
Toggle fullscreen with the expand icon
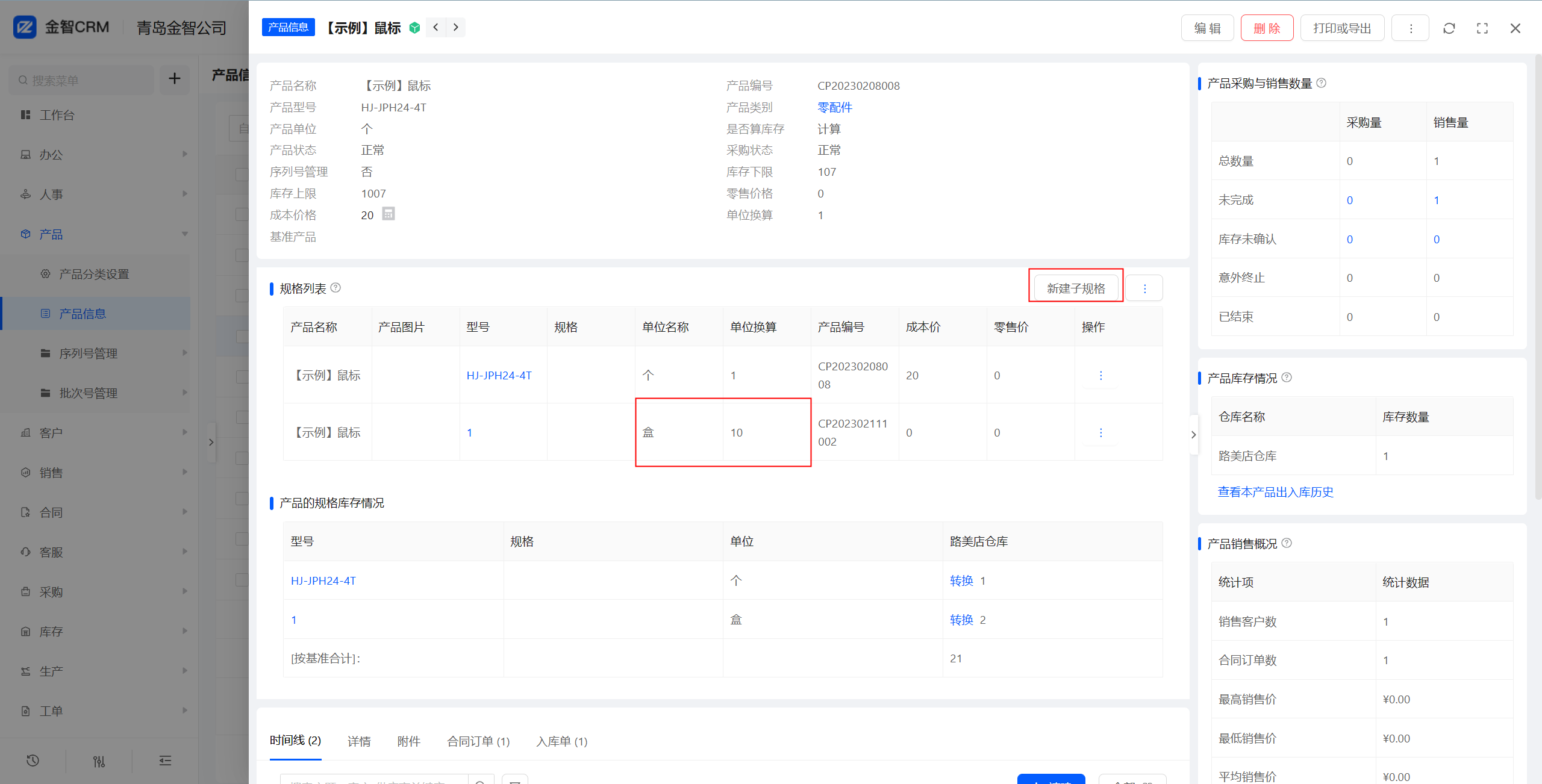tap(1482, 28)
